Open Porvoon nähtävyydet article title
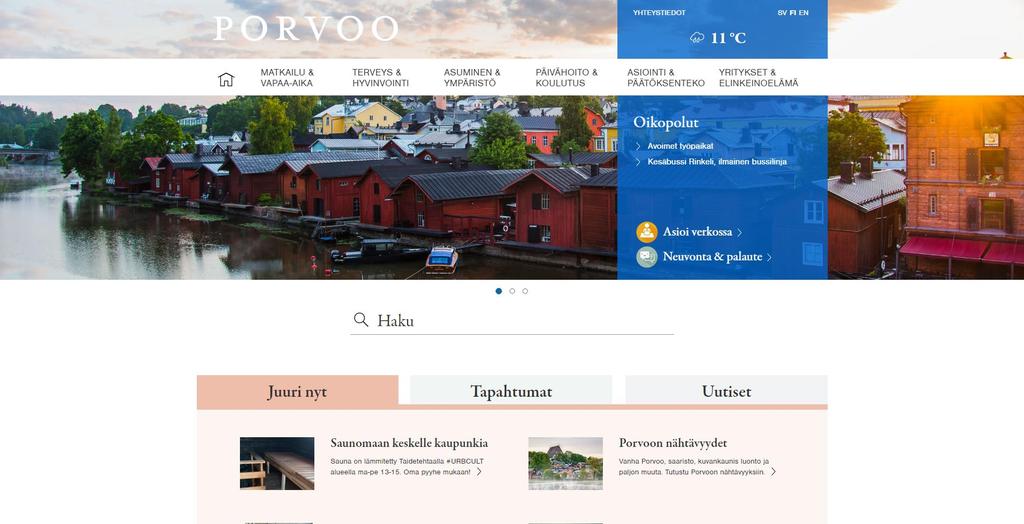This screenshot has height=524, width=1024. click(x=673, y=443)
